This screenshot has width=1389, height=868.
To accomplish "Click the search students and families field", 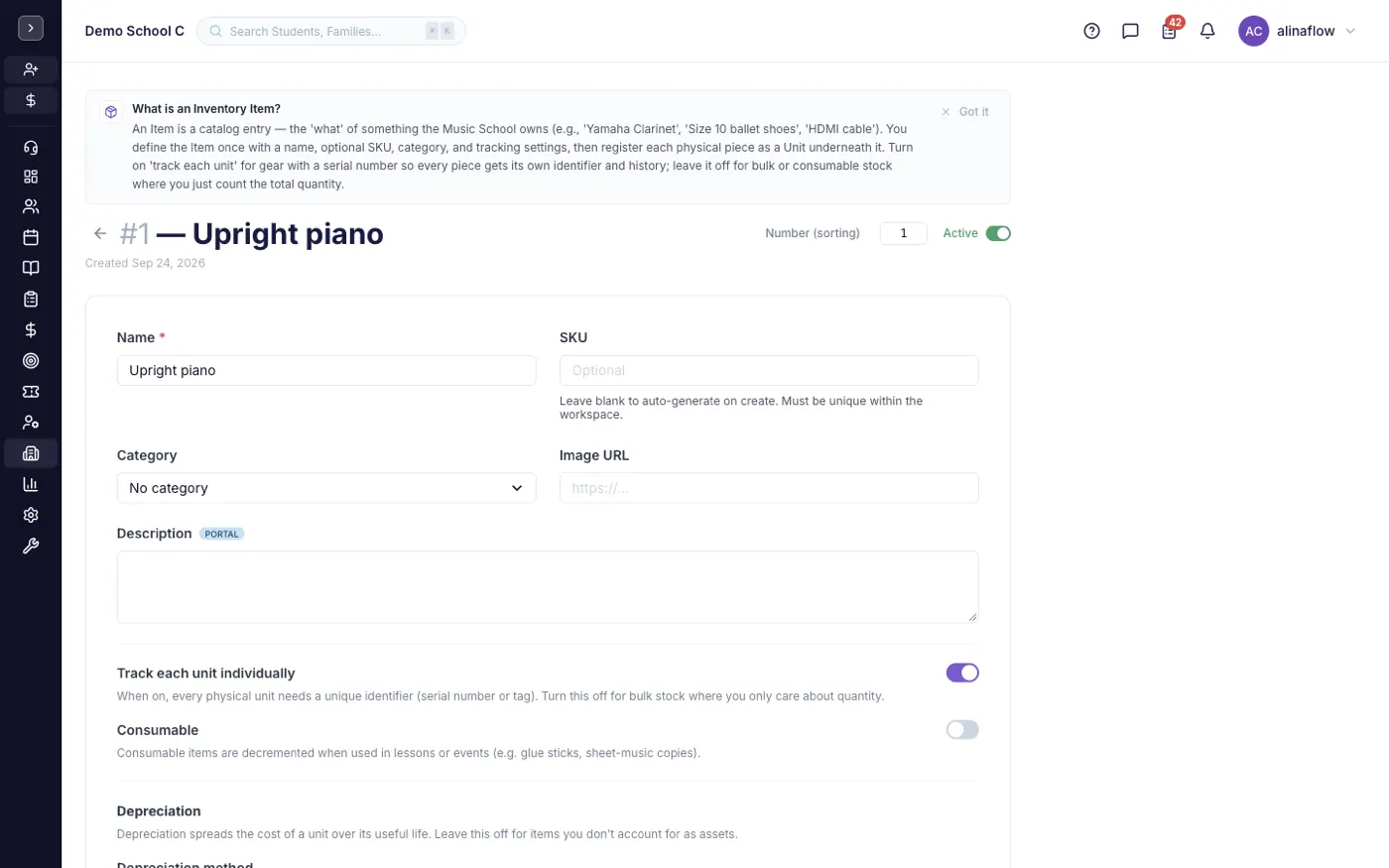I will pyautogui.click(x=331, y=31).
